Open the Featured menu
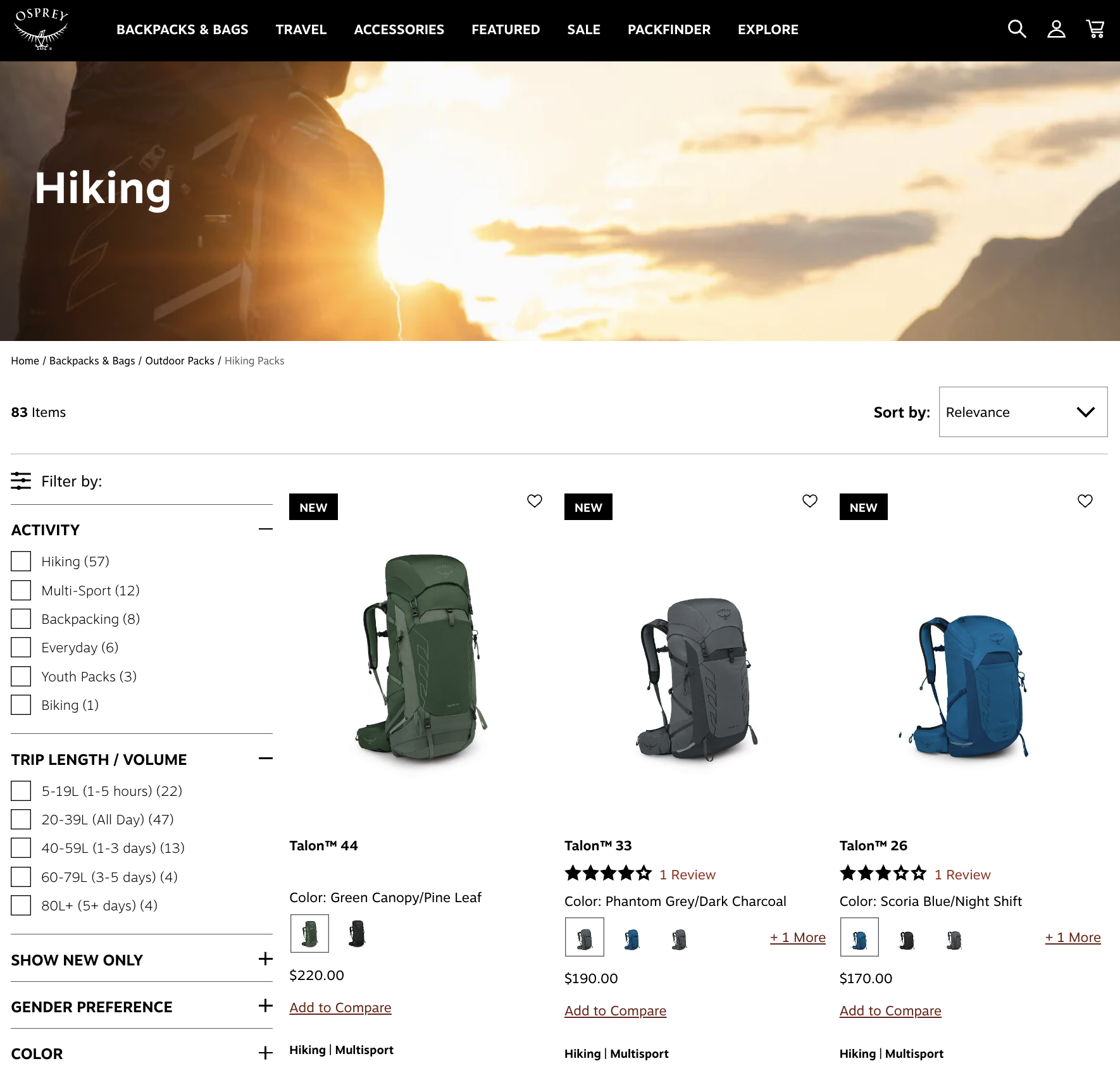Viewport: 1120px width, 1073px height. [506, 30]
